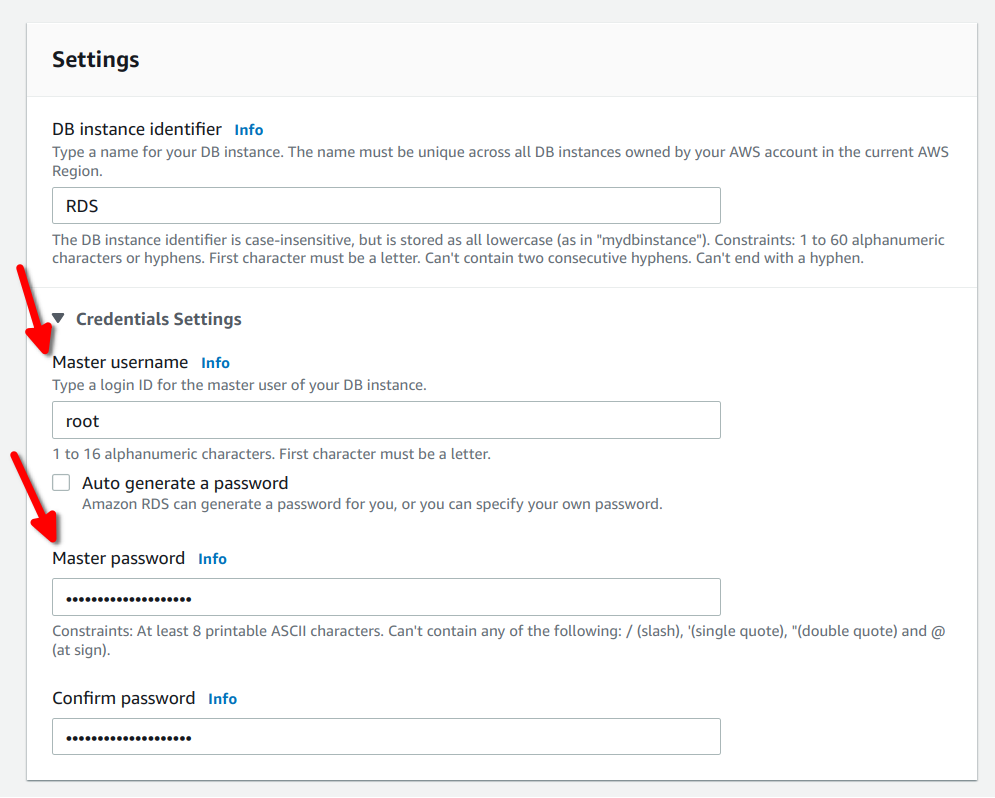Image resolution: width=995 pixels, height=798 pixels.
Task: View Info about Master password
Action: 212,558
